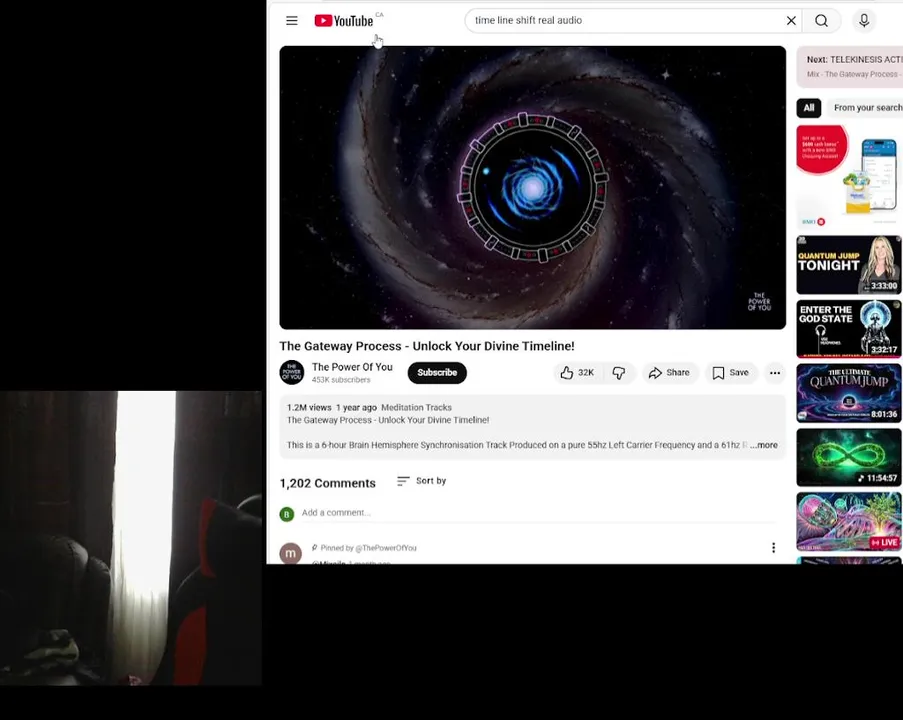Screen dimensions: 903x720
Task: Start voice search with microphone icon
Action: click(864, 21)
